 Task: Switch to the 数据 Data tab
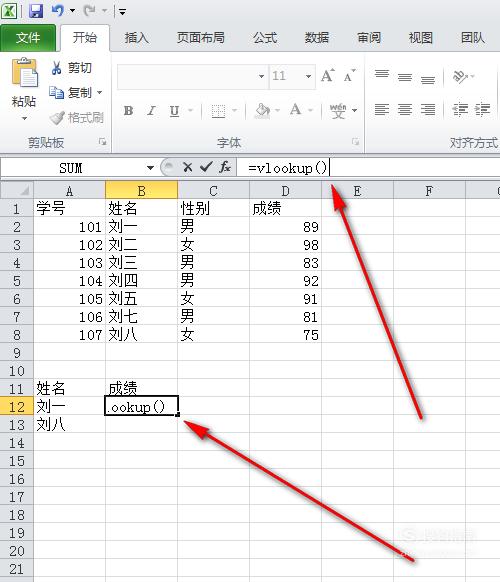[x=317, y=38]
